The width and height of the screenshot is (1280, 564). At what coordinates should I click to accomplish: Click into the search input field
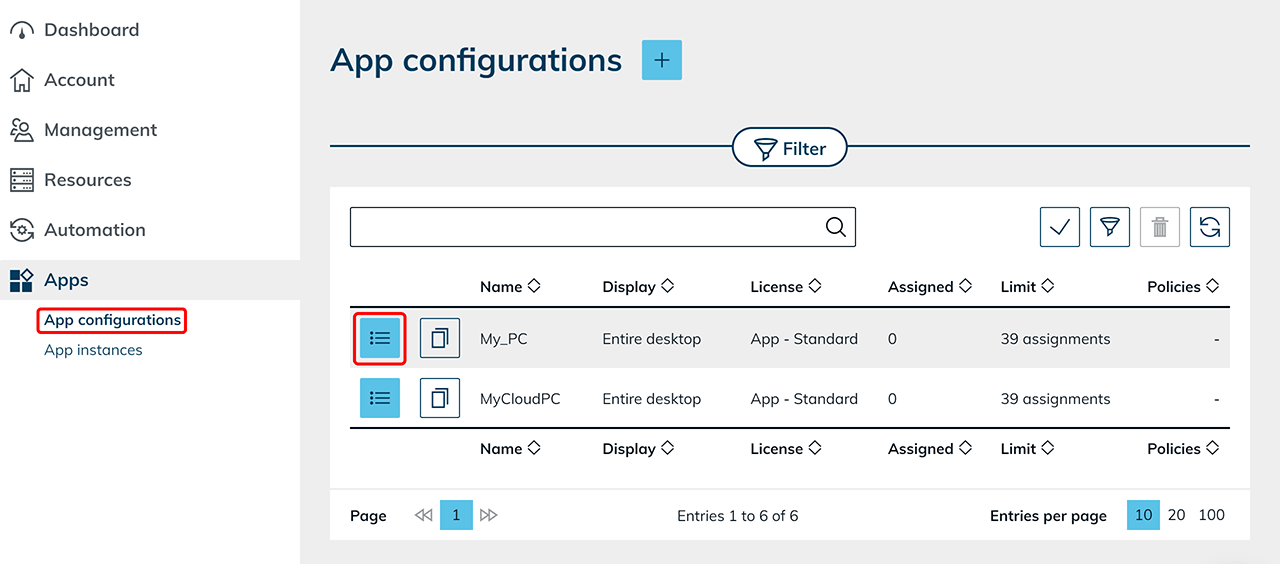585,227
